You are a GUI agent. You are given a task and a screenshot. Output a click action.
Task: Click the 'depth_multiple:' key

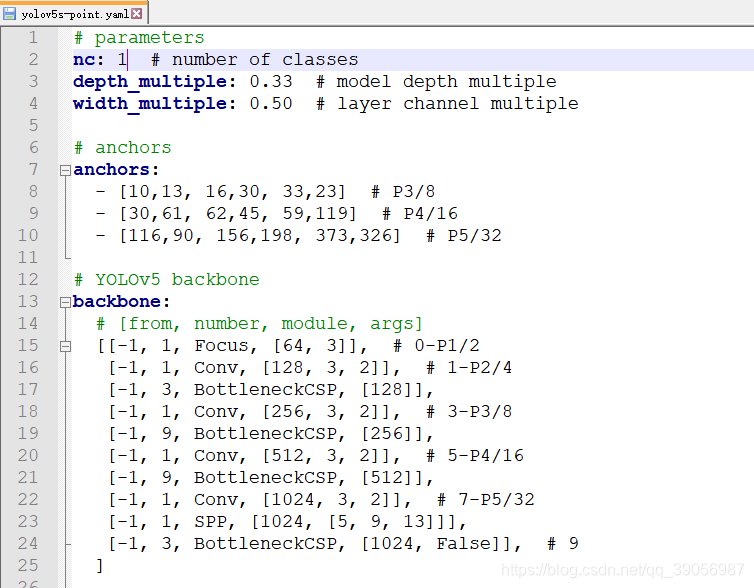coord(154,82)
